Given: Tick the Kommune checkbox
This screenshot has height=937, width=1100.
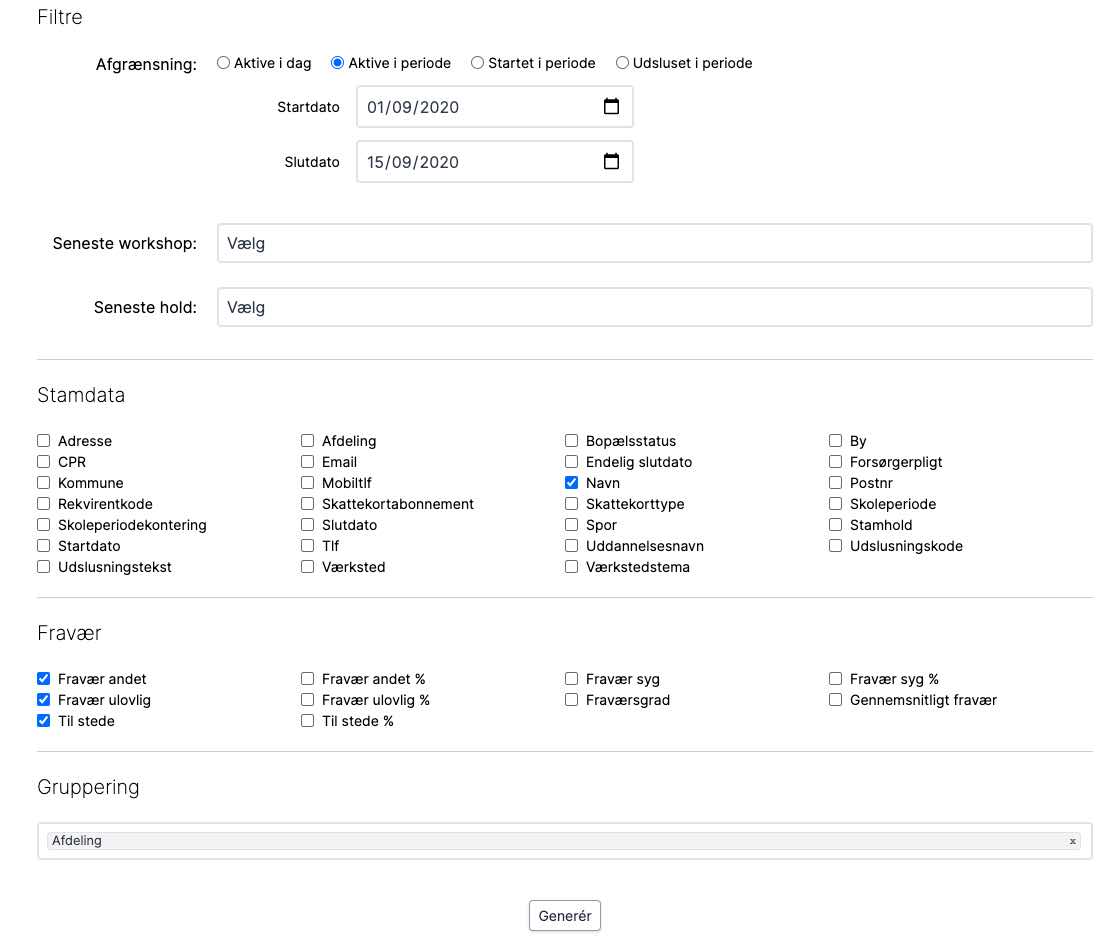Looking at the screenshot, I should pyautogui.click(x=43, y=483).
